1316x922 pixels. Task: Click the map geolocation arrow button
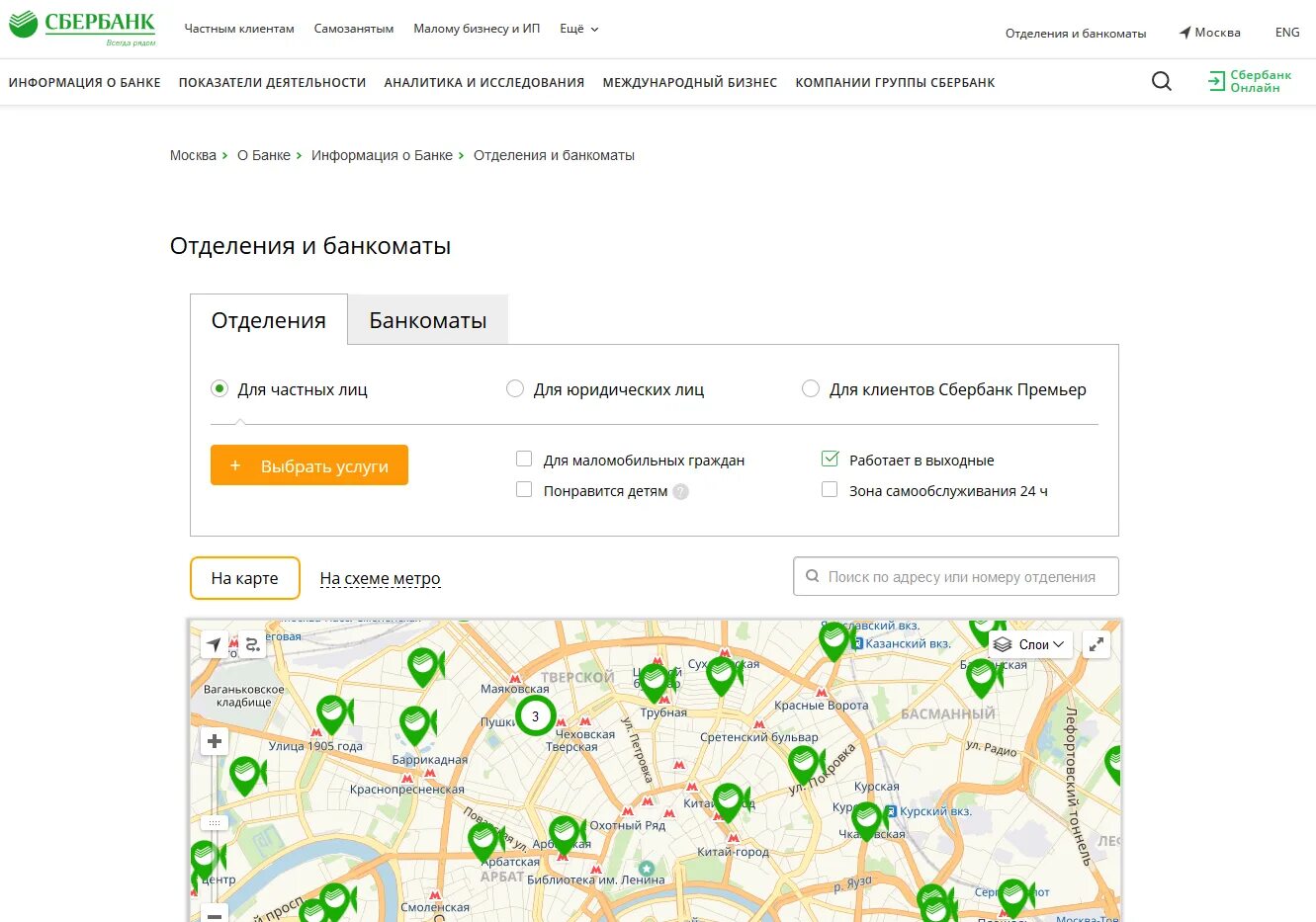214,645
